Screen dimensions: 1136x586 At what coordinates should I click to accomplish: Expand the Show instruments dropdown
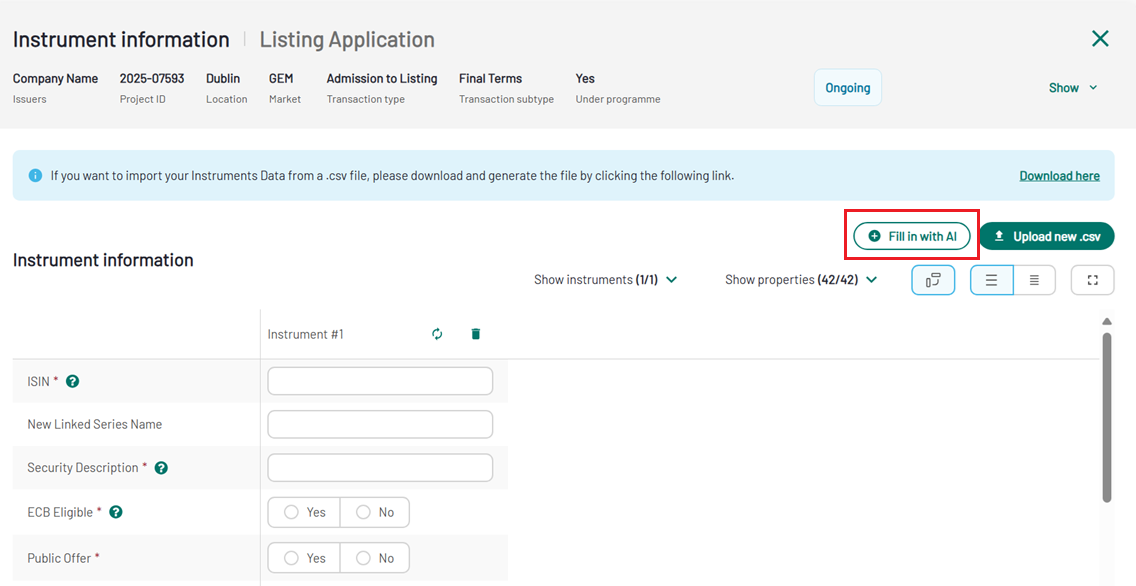coord(605,280)
